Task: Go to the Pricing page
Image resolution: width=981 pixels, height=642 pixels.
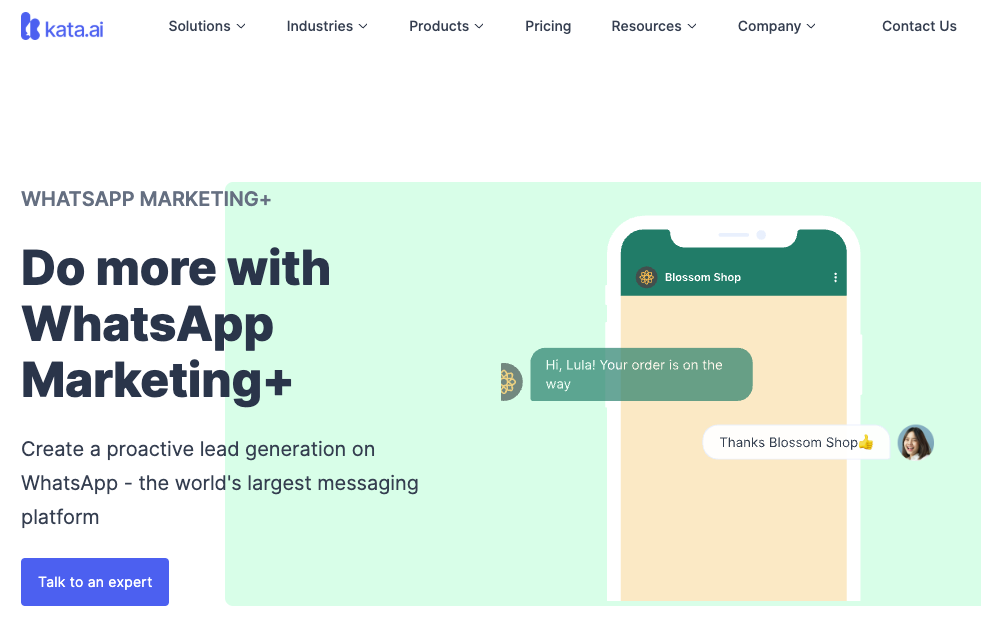Action: (548, 27)
